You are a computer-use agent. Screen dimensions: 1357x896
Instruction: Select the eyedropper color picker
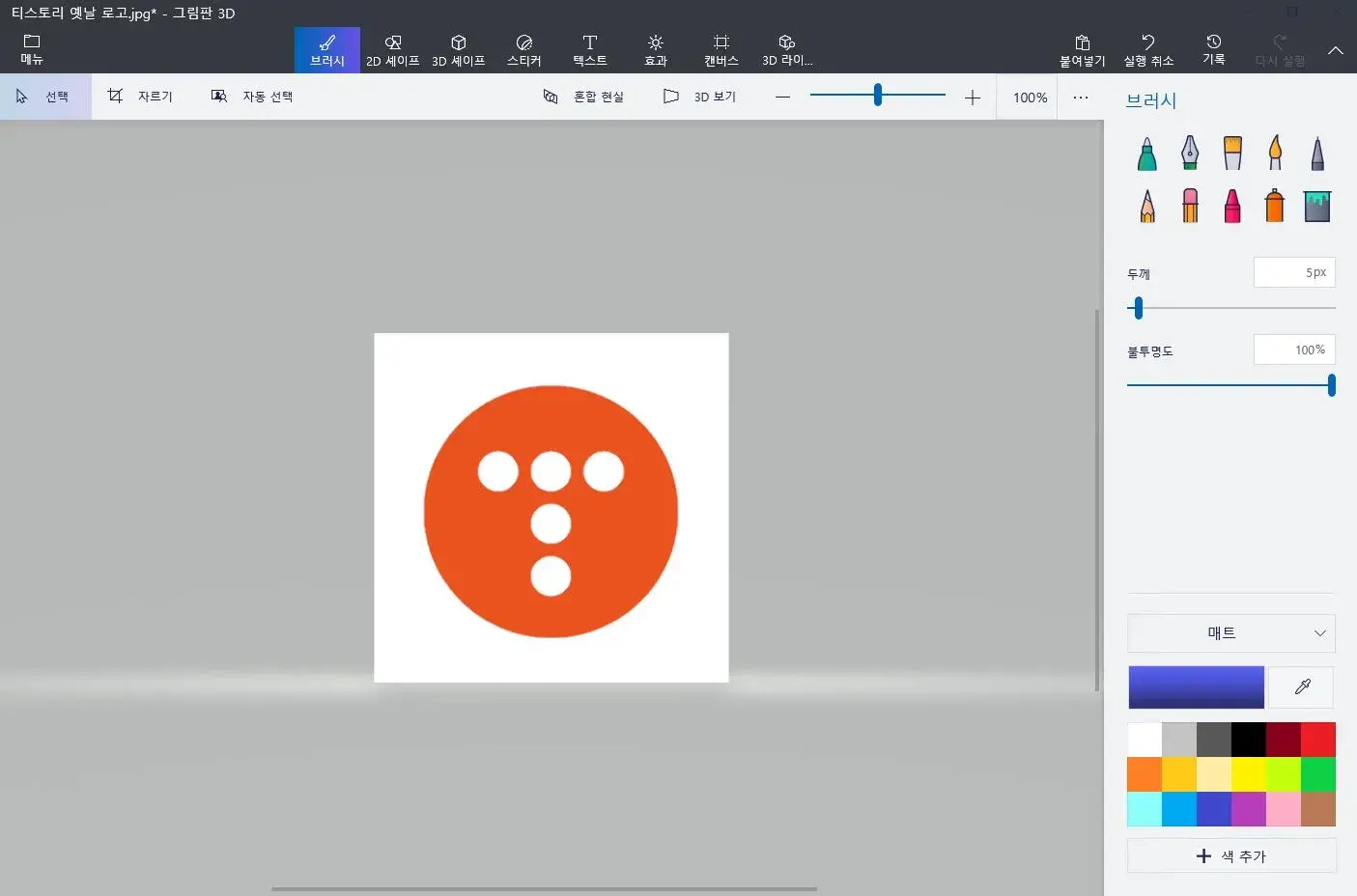point(1302,687)
